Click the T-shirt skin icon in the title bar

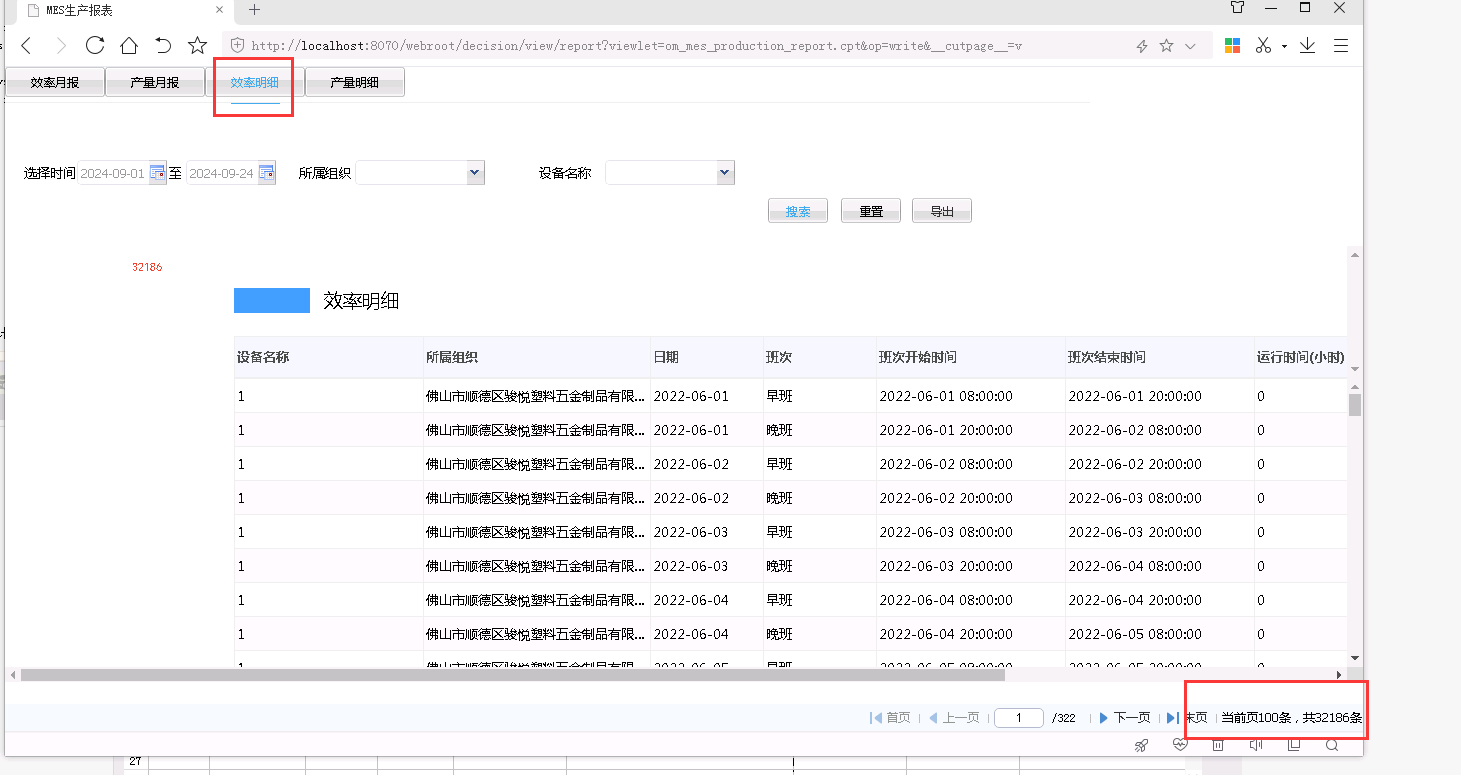[x=1238, y=8]
